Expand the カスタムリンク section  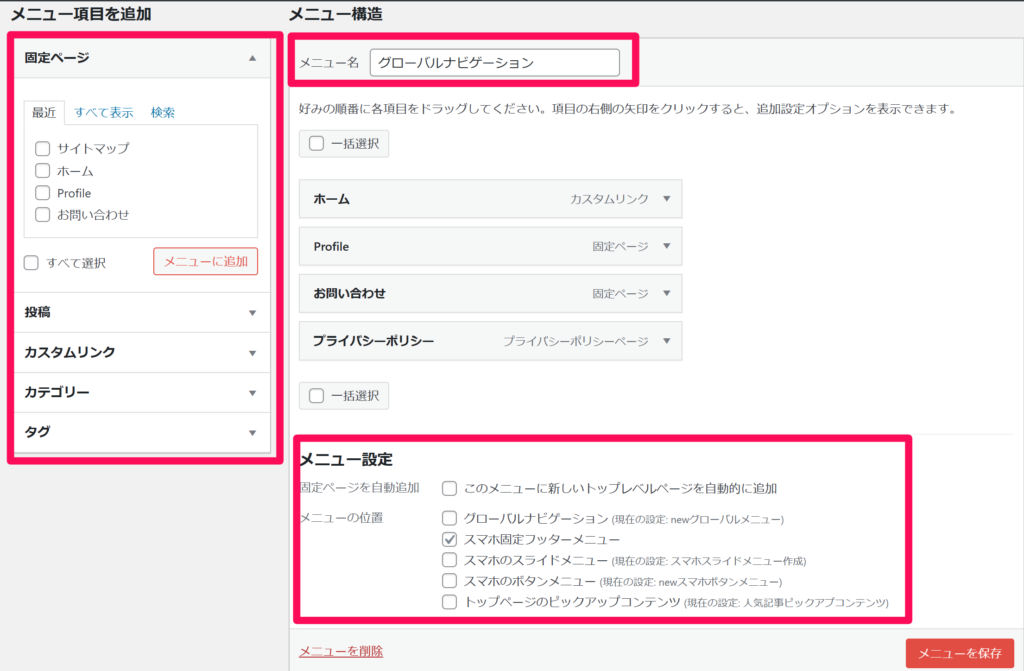click(253, 353)
